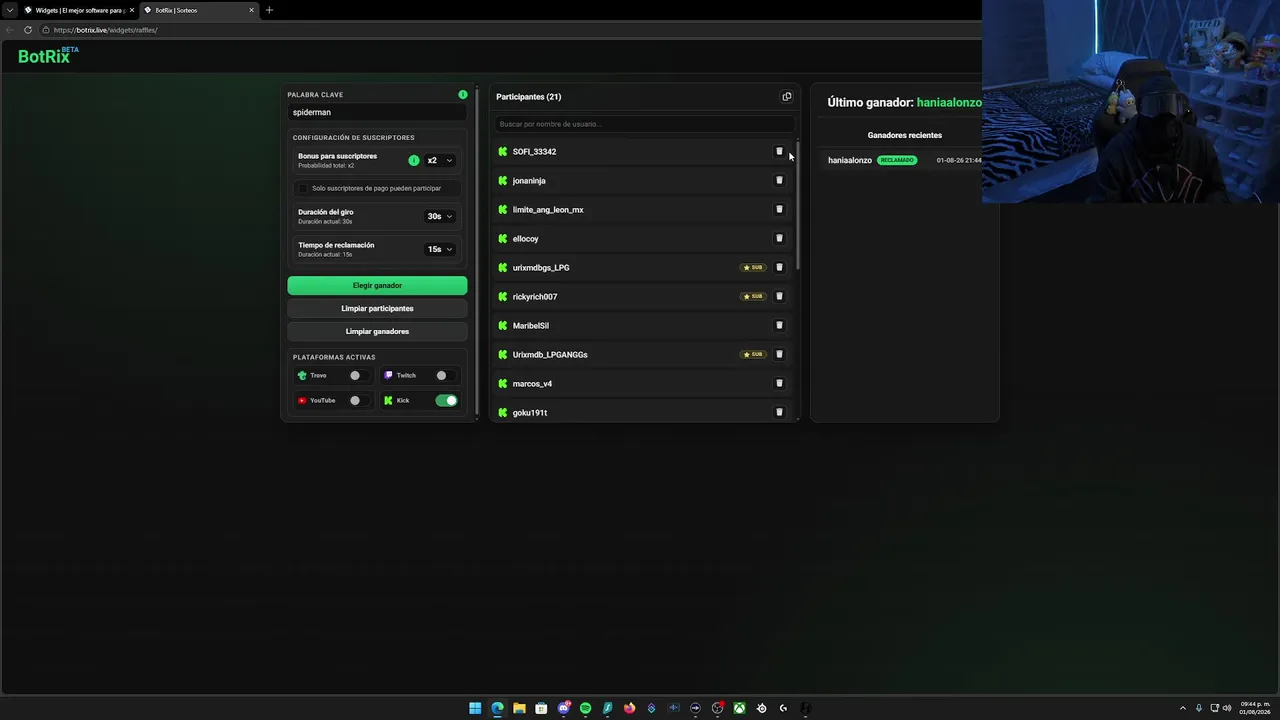The height and width of the screenshot is (720, 1280).
Task: Show hidden system tray icons
Action: coord(1183,708)
